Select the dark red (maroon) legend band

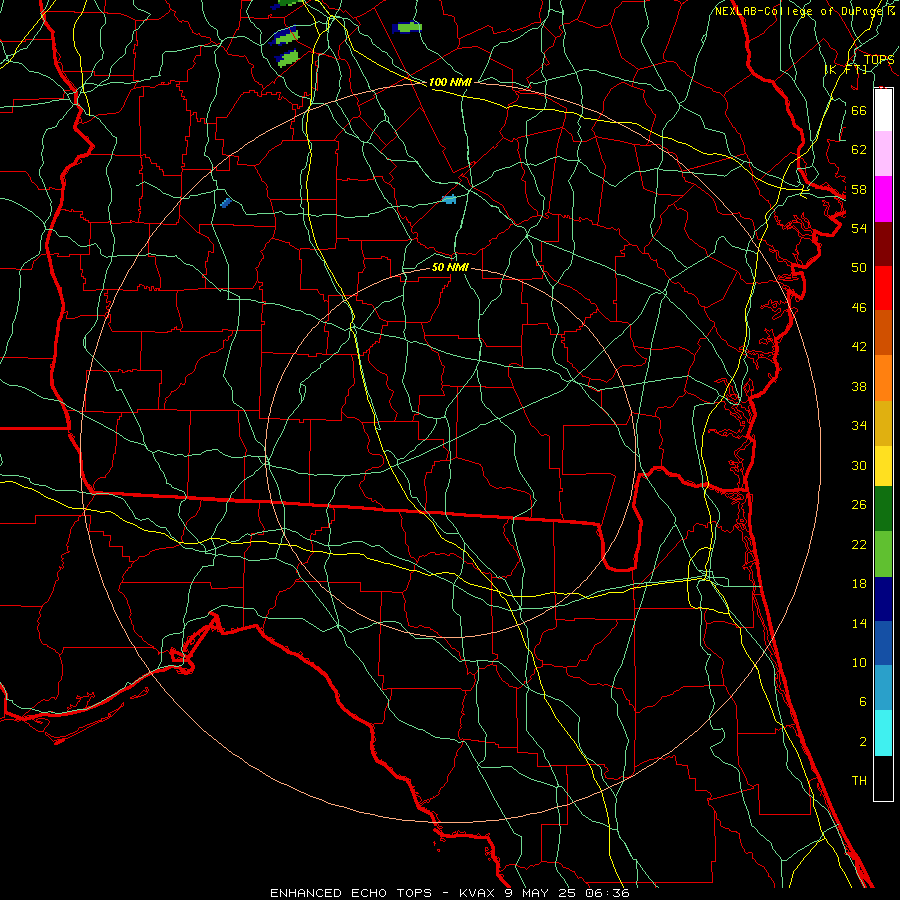tap(883, 243)
